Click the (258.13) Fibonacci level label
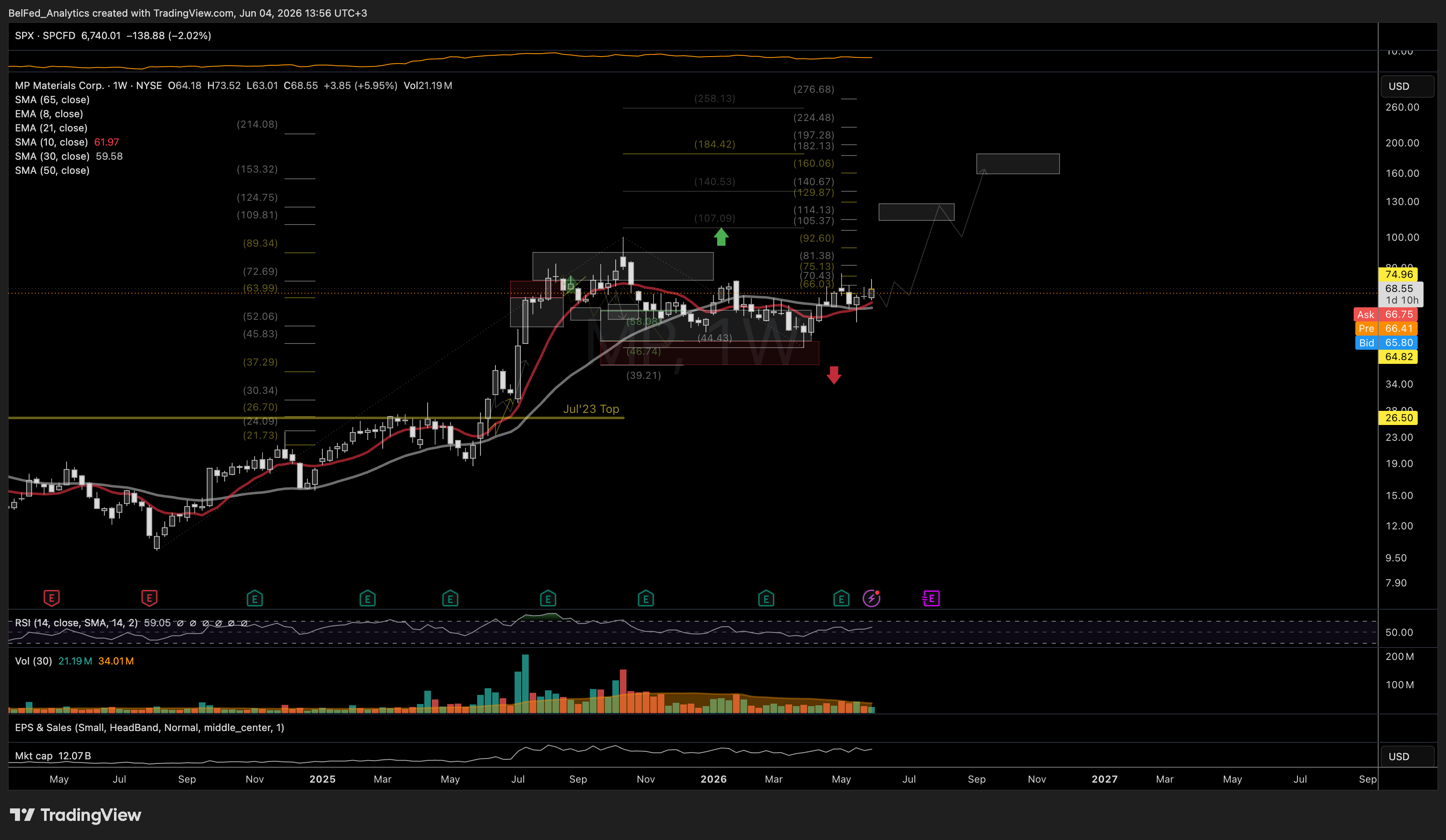The image size is (1446, 840). pos(714,98)
